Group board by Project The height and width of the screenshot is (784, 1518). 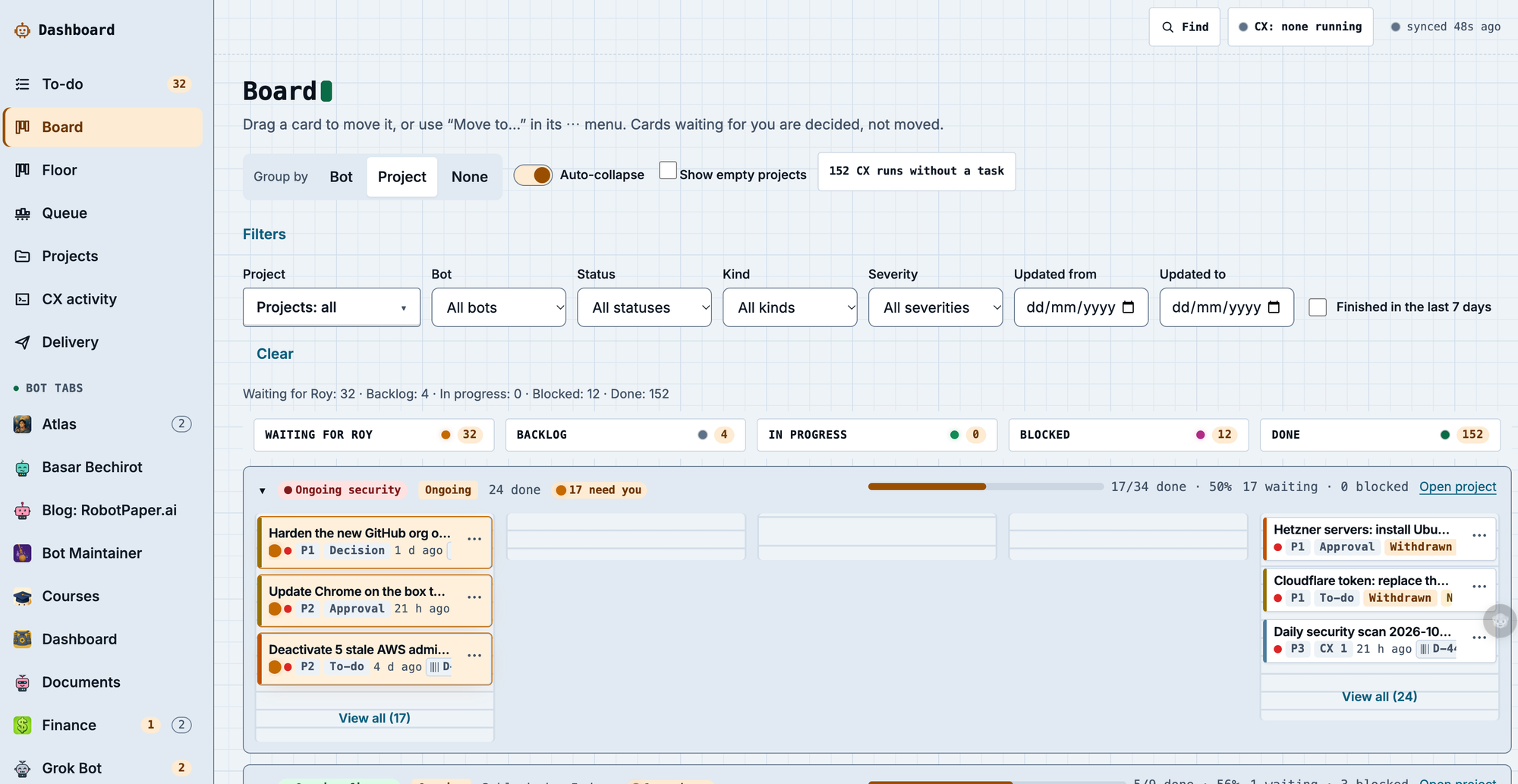tap(402, 177)
